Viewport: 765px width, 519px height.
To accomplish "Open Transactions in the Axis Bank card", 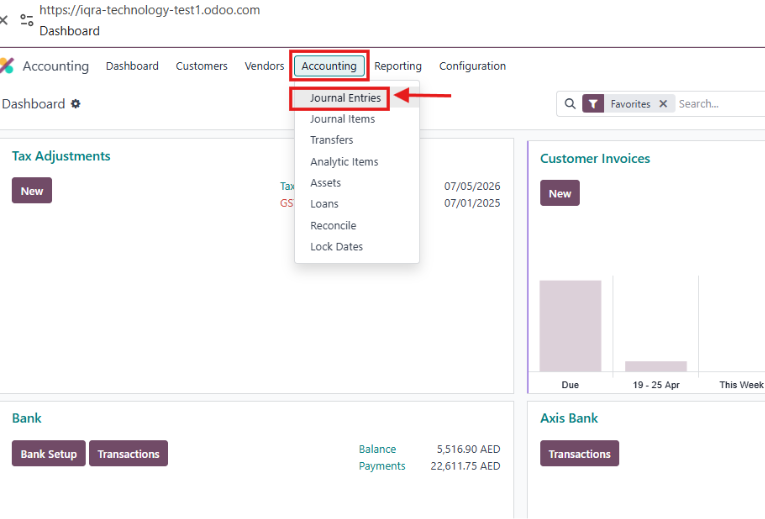I will [579, 454].
